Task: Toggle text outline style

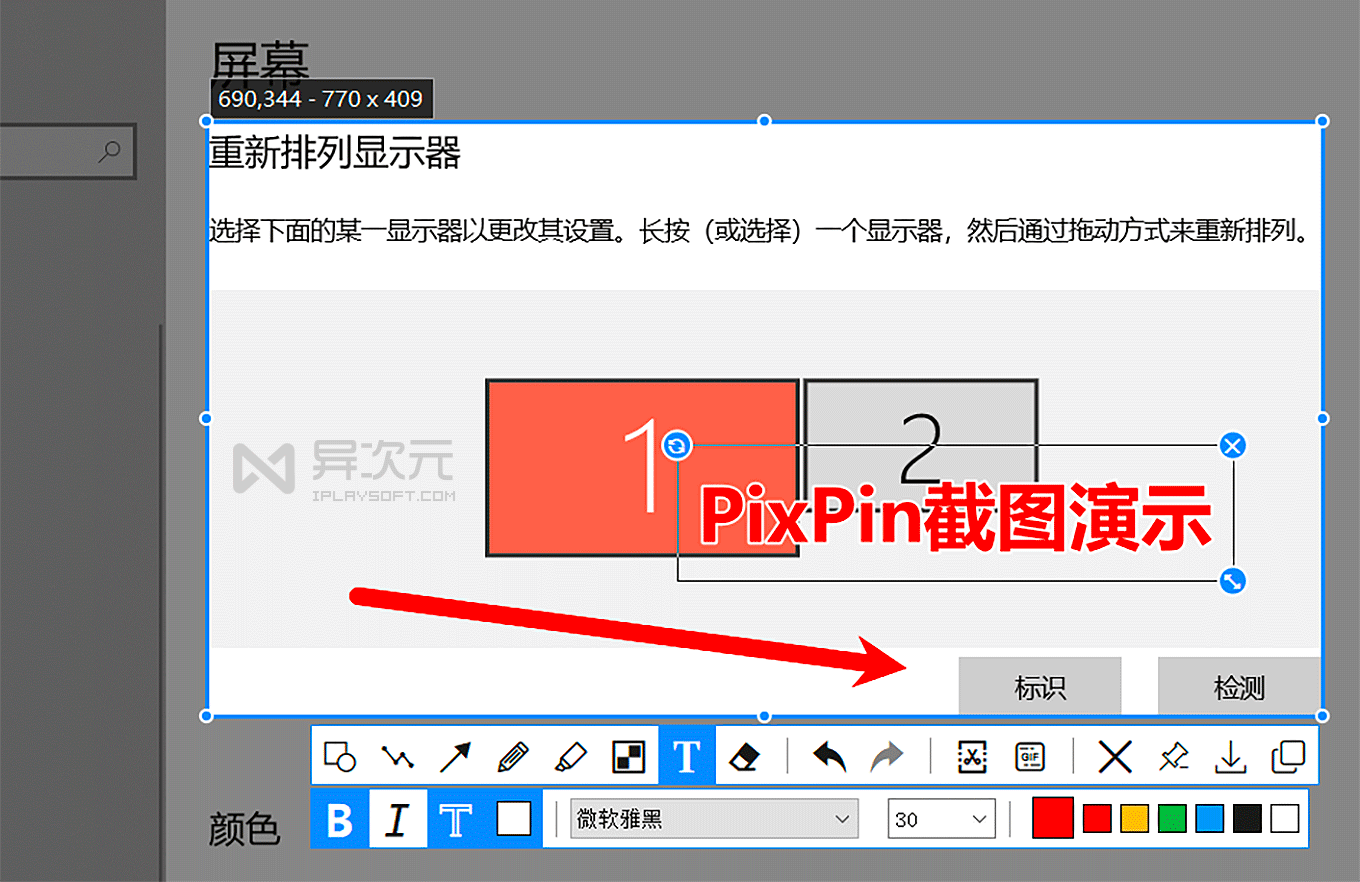Action: (x=457, y=818)
